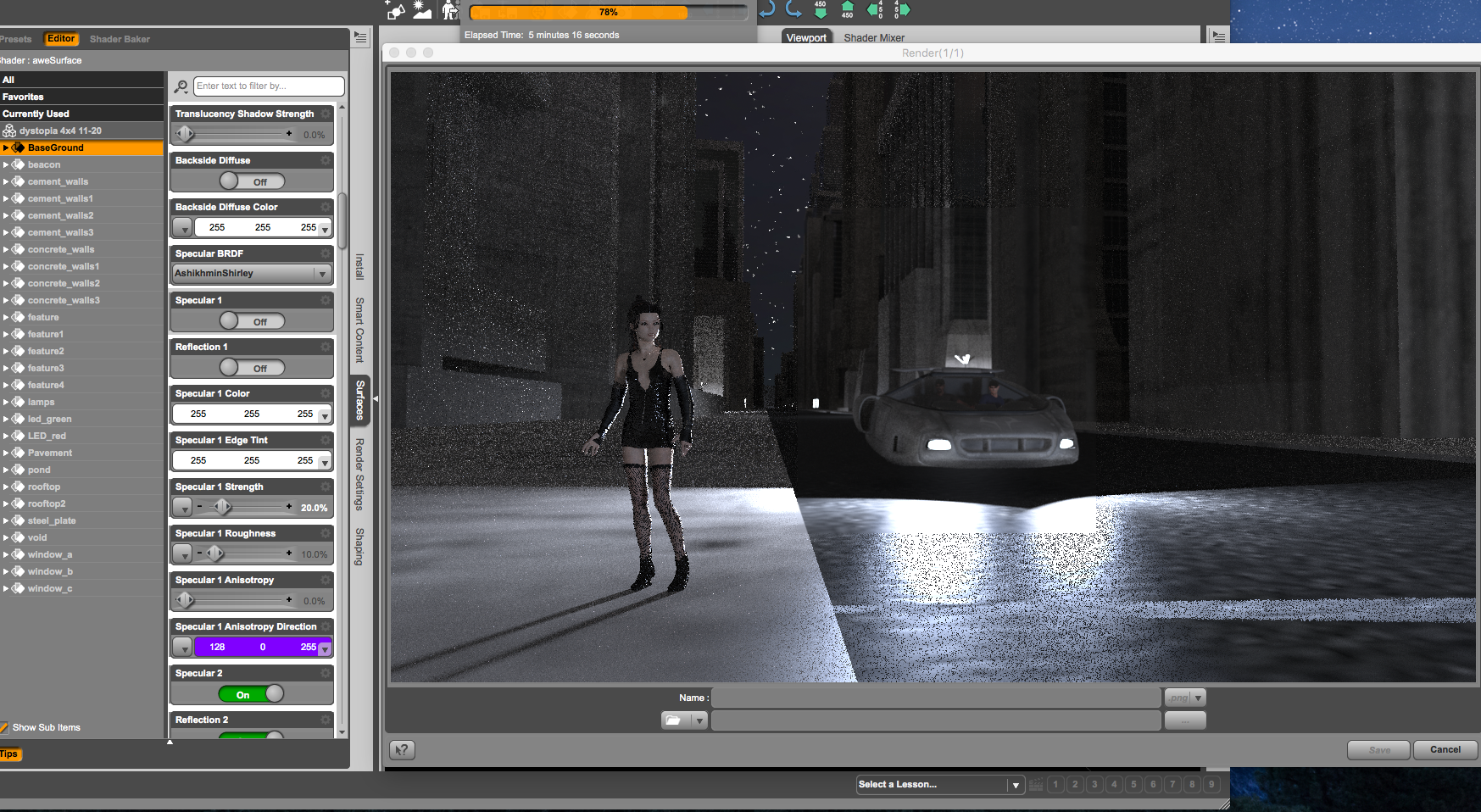Screen dimensions: 1481x812
Task: Click the lesson clapperboard icon
Action: pos(1036,785)
